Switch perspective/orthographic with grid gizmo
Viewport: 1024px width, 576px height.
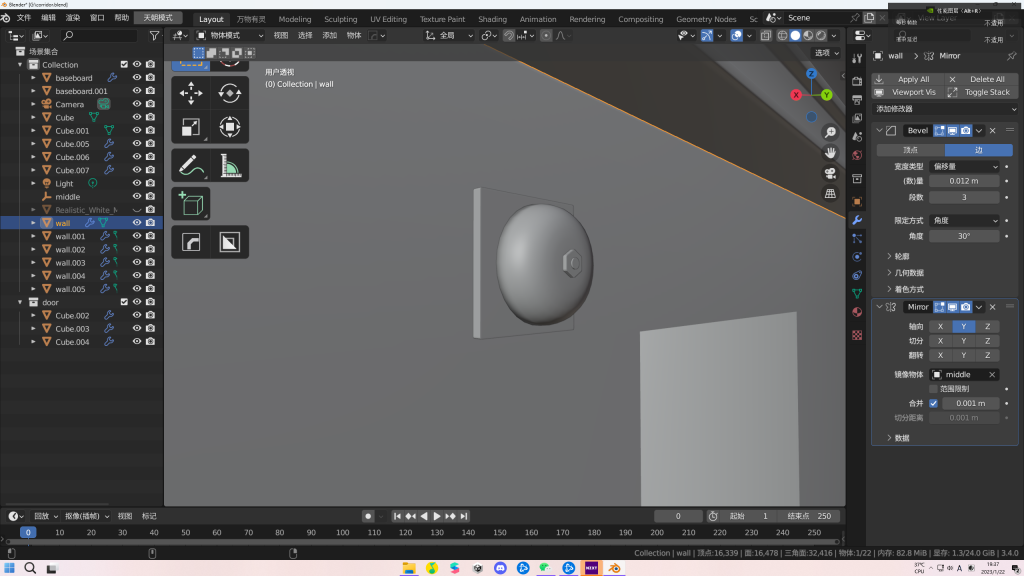(830, 193)
